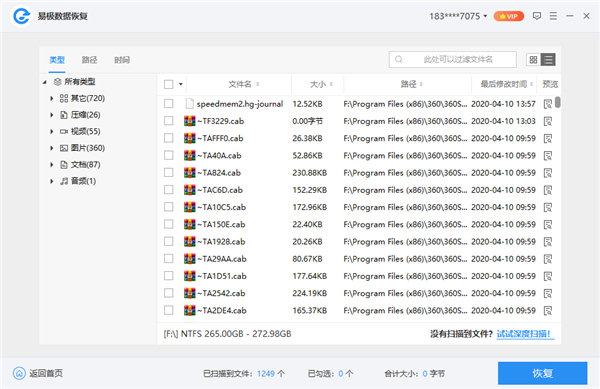Expand the 音频(1) category

(x=52, y=181)
